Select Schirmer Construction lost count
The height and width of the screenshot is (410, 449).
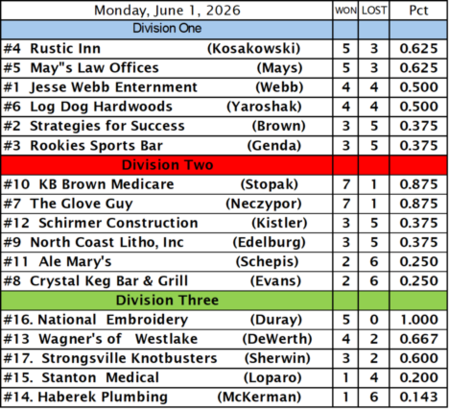[x=374, y=223]
